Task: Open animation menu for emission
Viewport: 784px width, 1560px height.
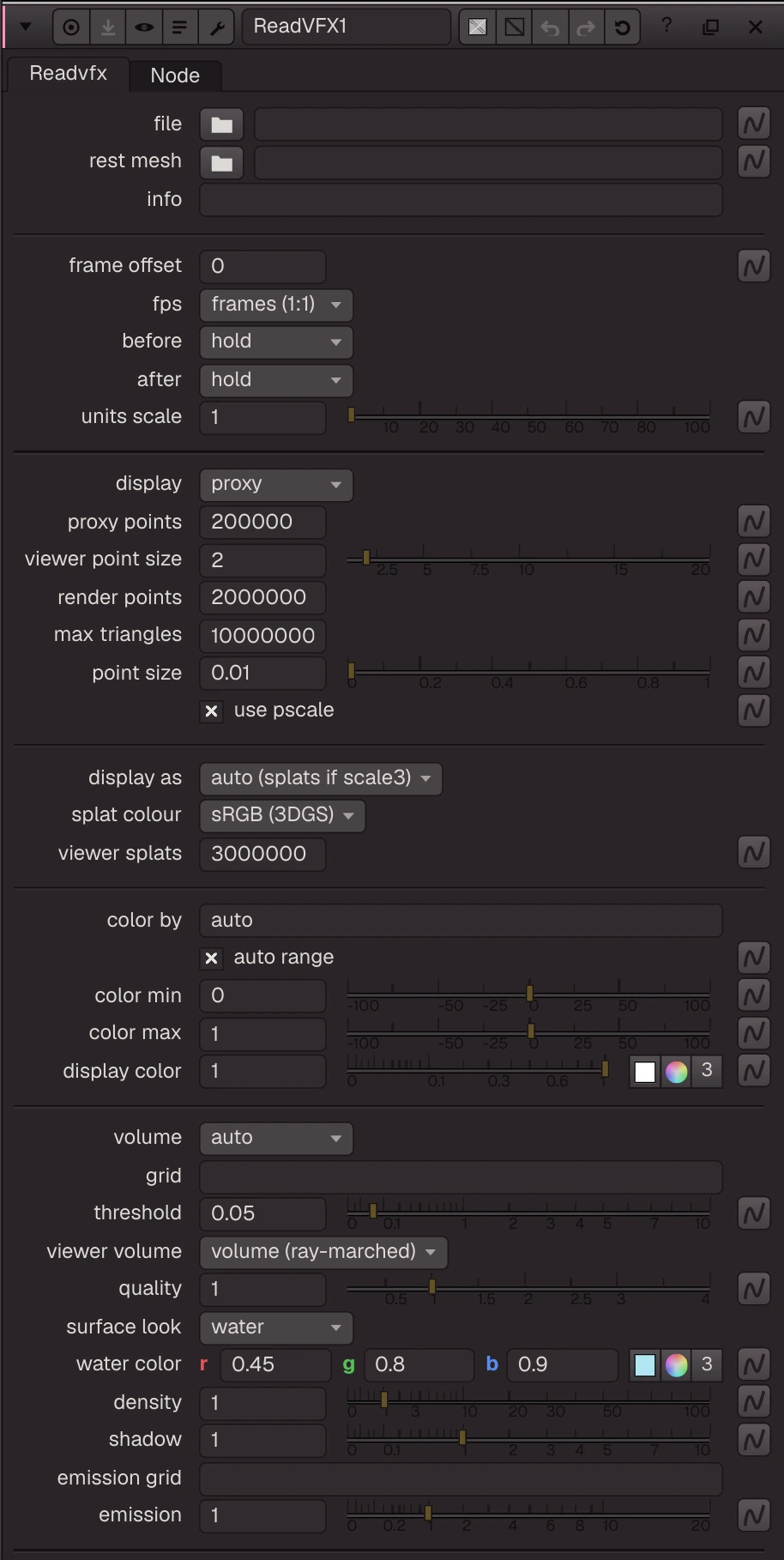Action: click(754, 1515)
